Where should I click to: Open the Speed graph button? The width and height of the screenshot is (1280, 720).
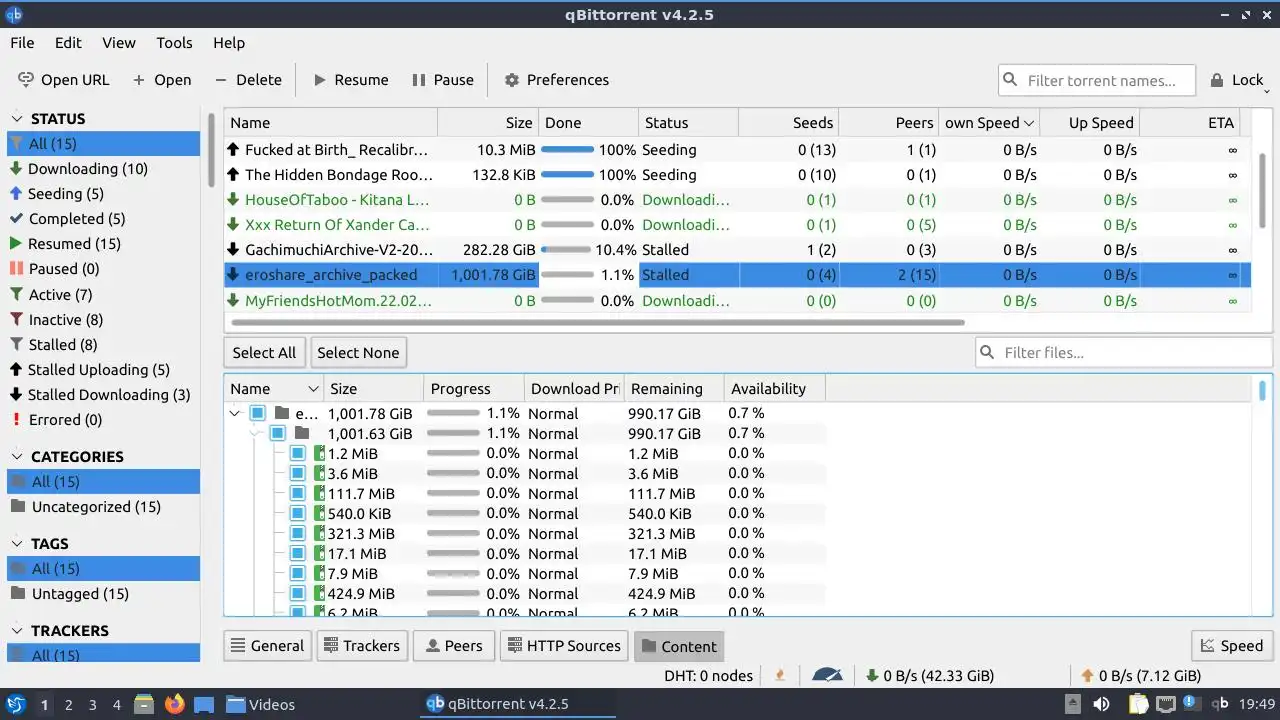(x=1232, y=646)
